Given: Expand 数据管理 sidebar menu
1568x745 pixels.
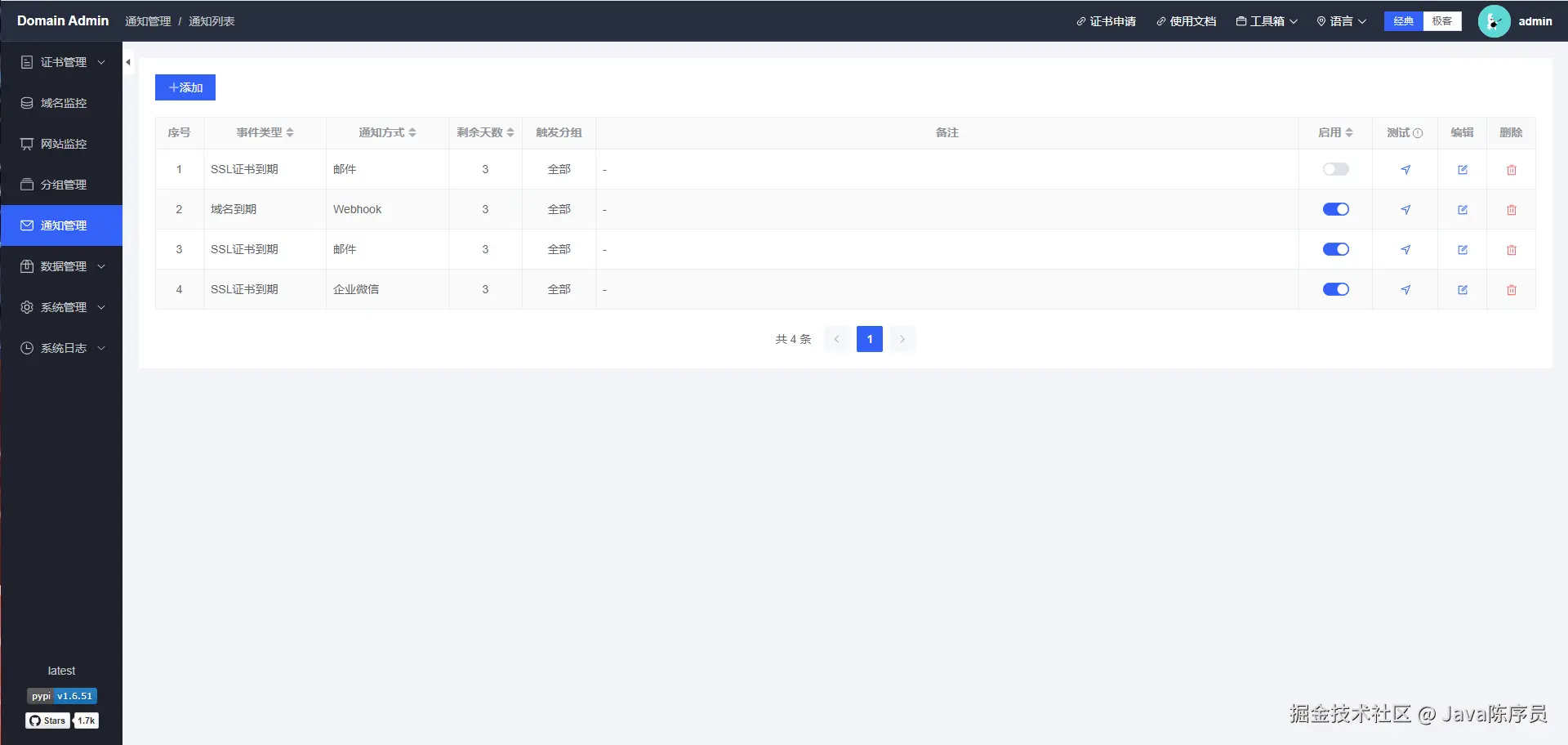Looking at the screenshot, I should (62, 266).
